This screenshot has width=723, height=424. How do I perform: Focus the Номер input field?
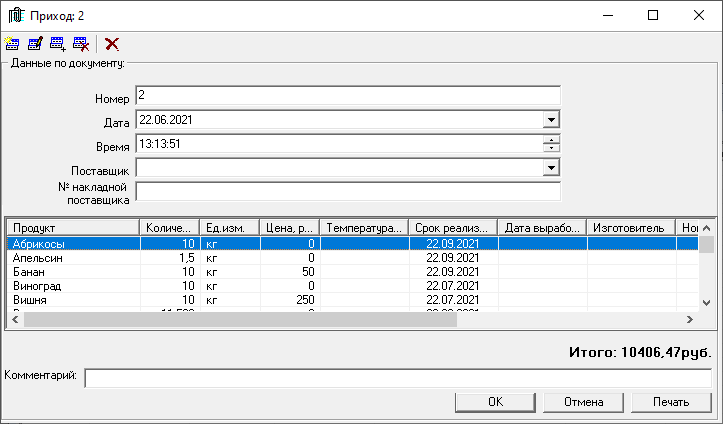click(347, 96)
